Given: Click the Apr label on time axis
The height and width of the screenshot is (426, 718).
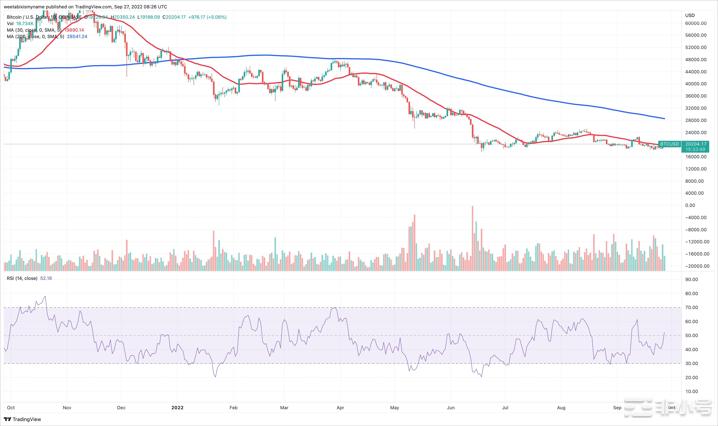Looking at the screenshot, I should [341, 408].
